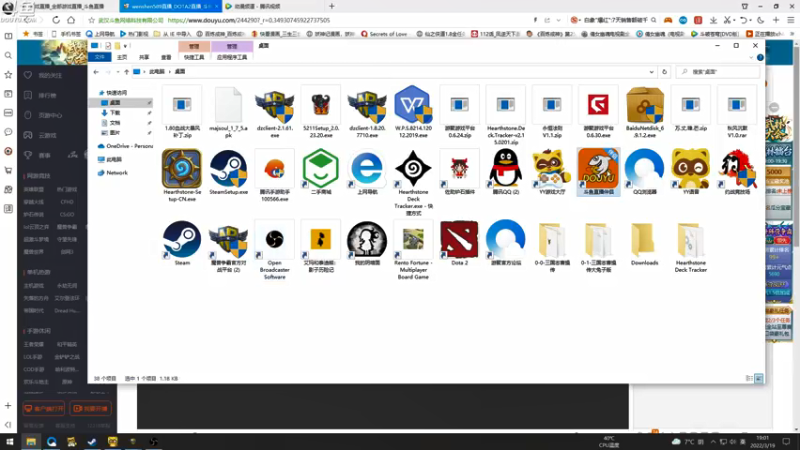The width and height of the screenshot is (800, 450).
Task: Switch to large icons view button
Action: 759,378
